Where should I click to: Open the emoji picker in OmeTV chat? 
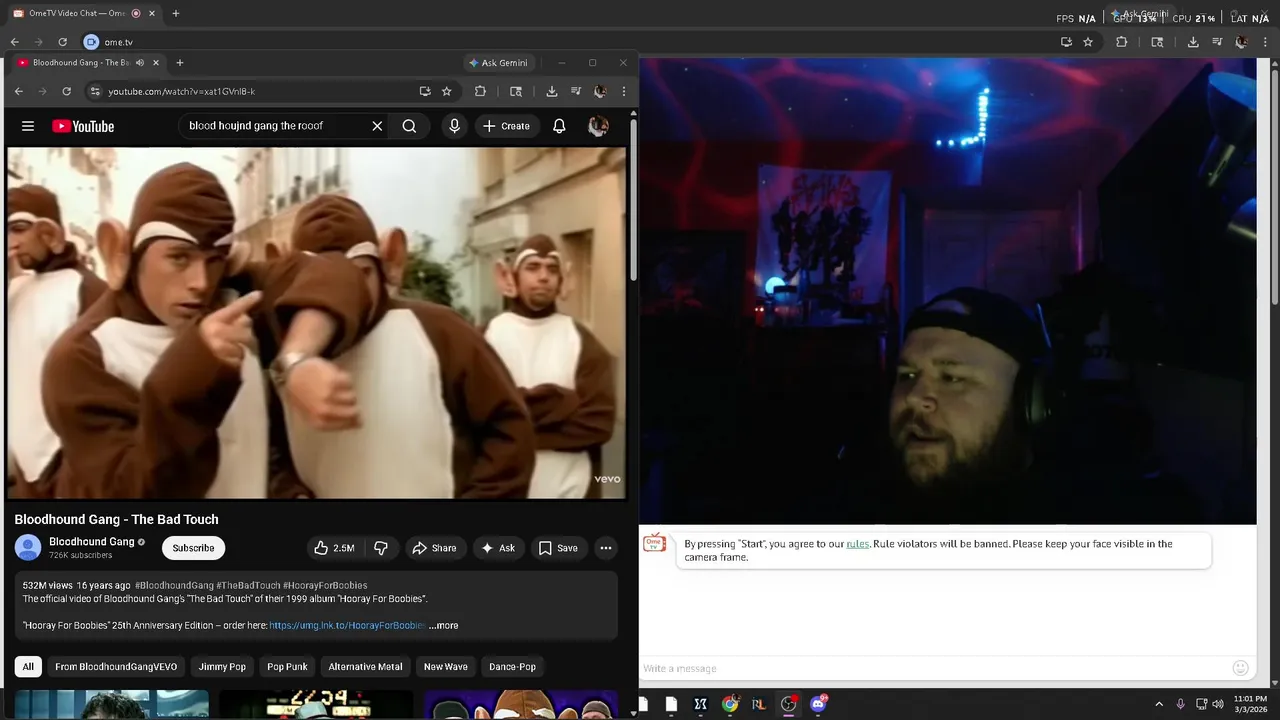click(x=1241, y=668)
